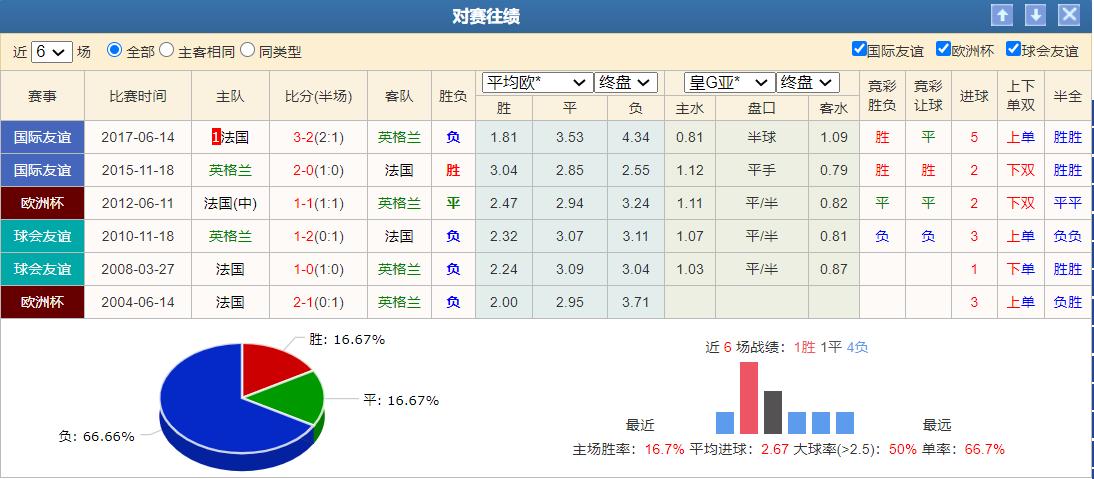Click the score 1-2(0:1)

(x=318, y=236)
